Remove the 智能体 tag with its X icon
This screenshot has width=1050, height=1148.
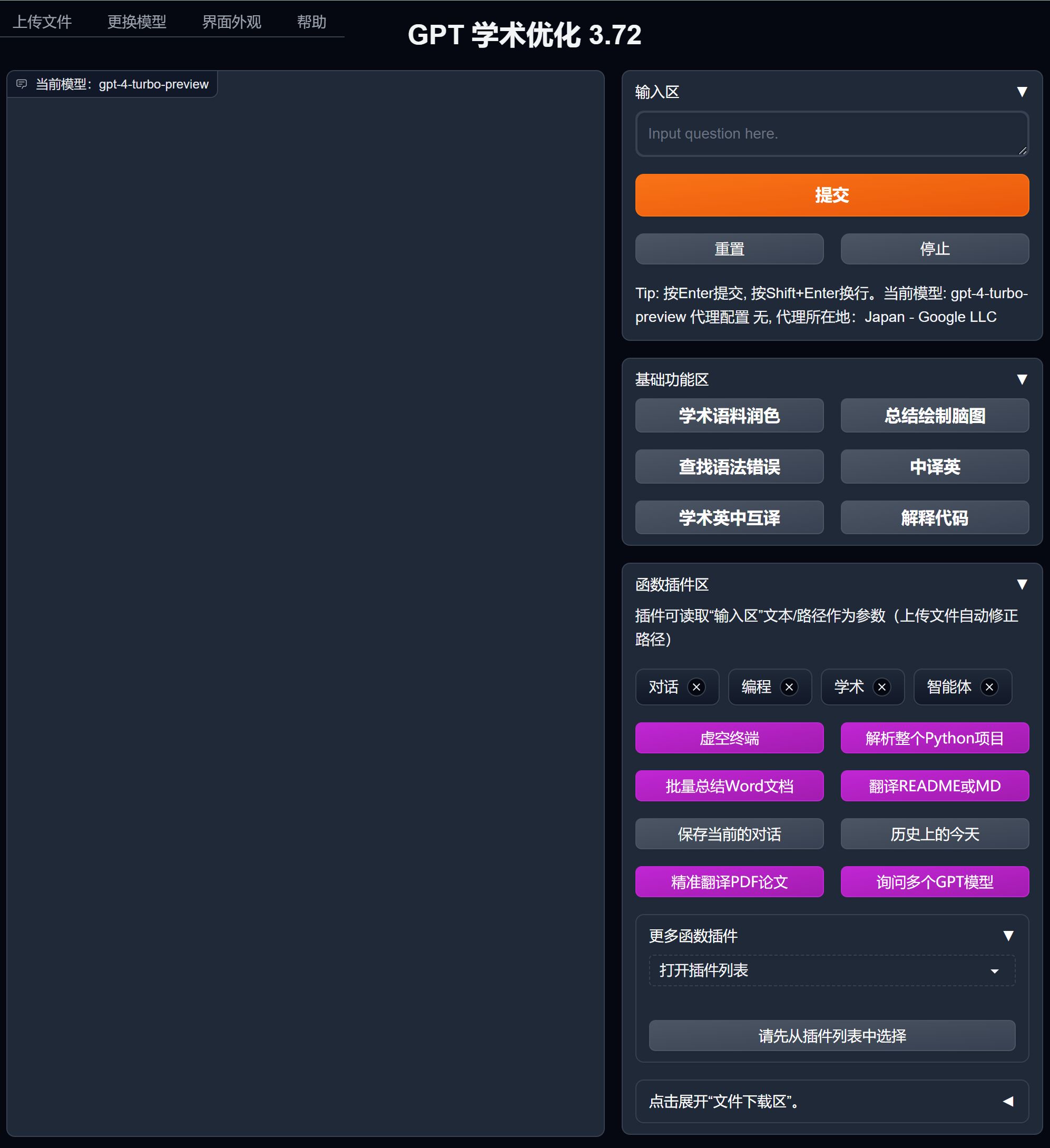tap(989, 688)
